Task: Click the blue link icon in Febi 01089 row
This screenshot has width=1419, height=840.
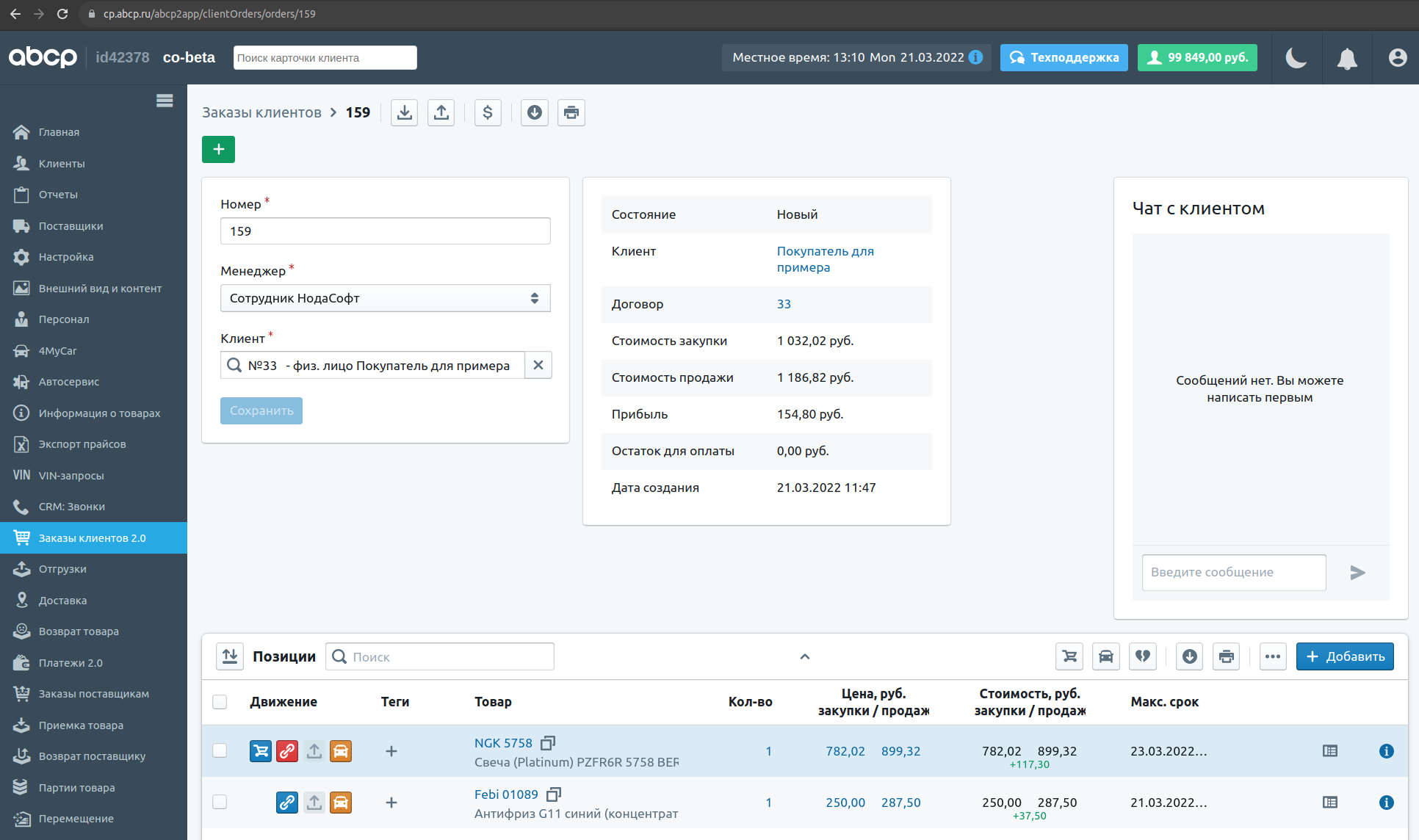Action: click(x=287, y=803)
